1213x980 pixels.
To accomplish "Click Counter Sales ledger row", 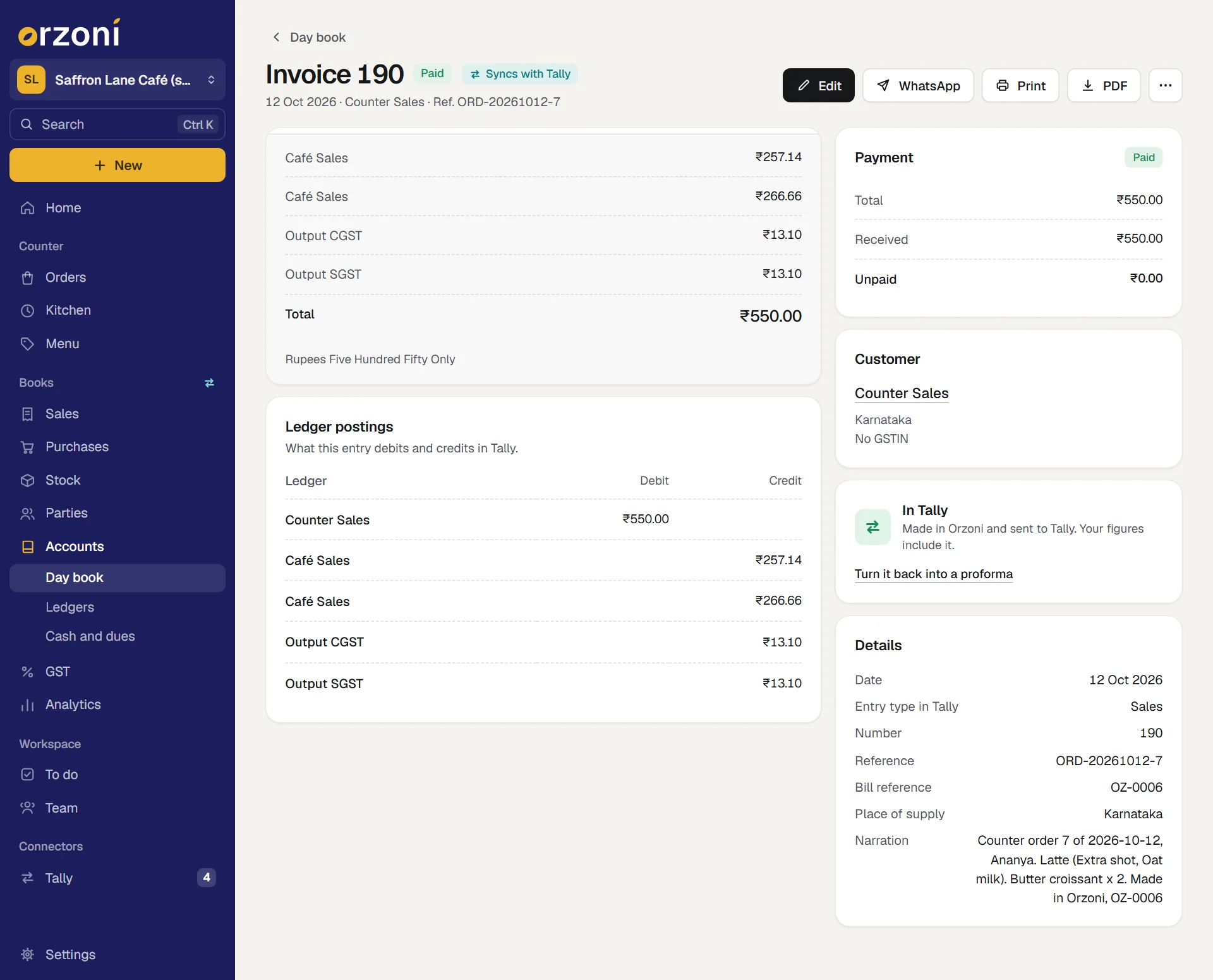I will tap(543, 519).
